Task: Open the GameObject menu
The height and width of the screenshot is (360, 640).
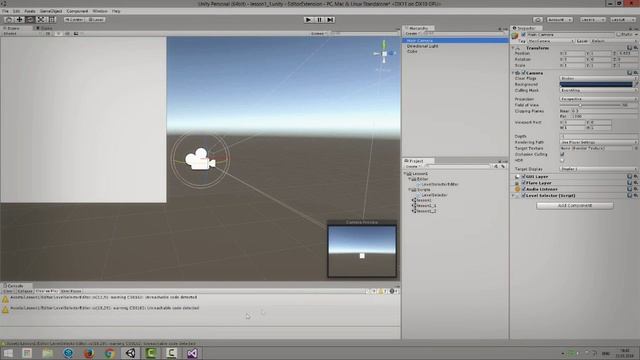Action: (x=51, y=11)
